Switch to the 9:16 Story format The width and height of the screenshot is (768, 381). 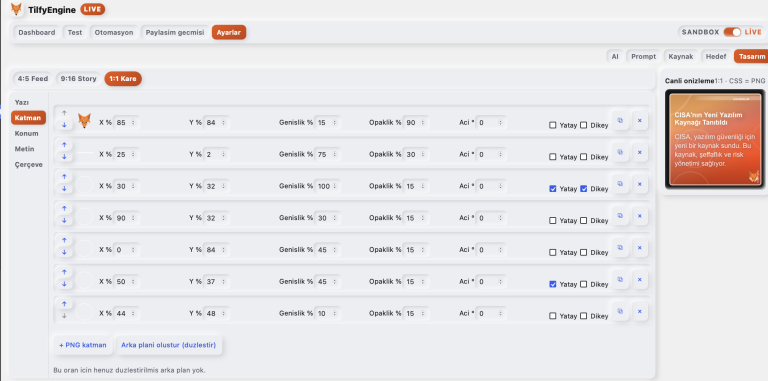pyautogui.click(x=78, y=78)
